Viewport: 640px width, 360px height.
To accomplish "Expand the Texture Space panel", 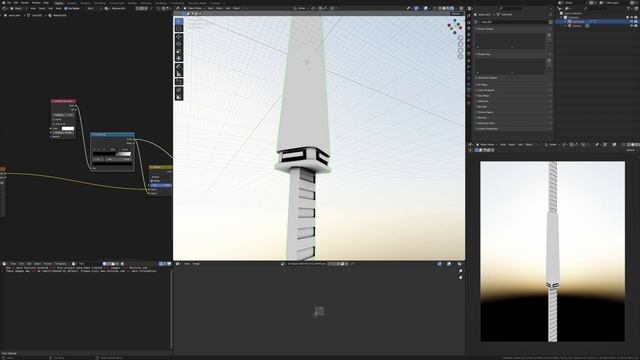I will pyautogui.click(x=513, y=112).
